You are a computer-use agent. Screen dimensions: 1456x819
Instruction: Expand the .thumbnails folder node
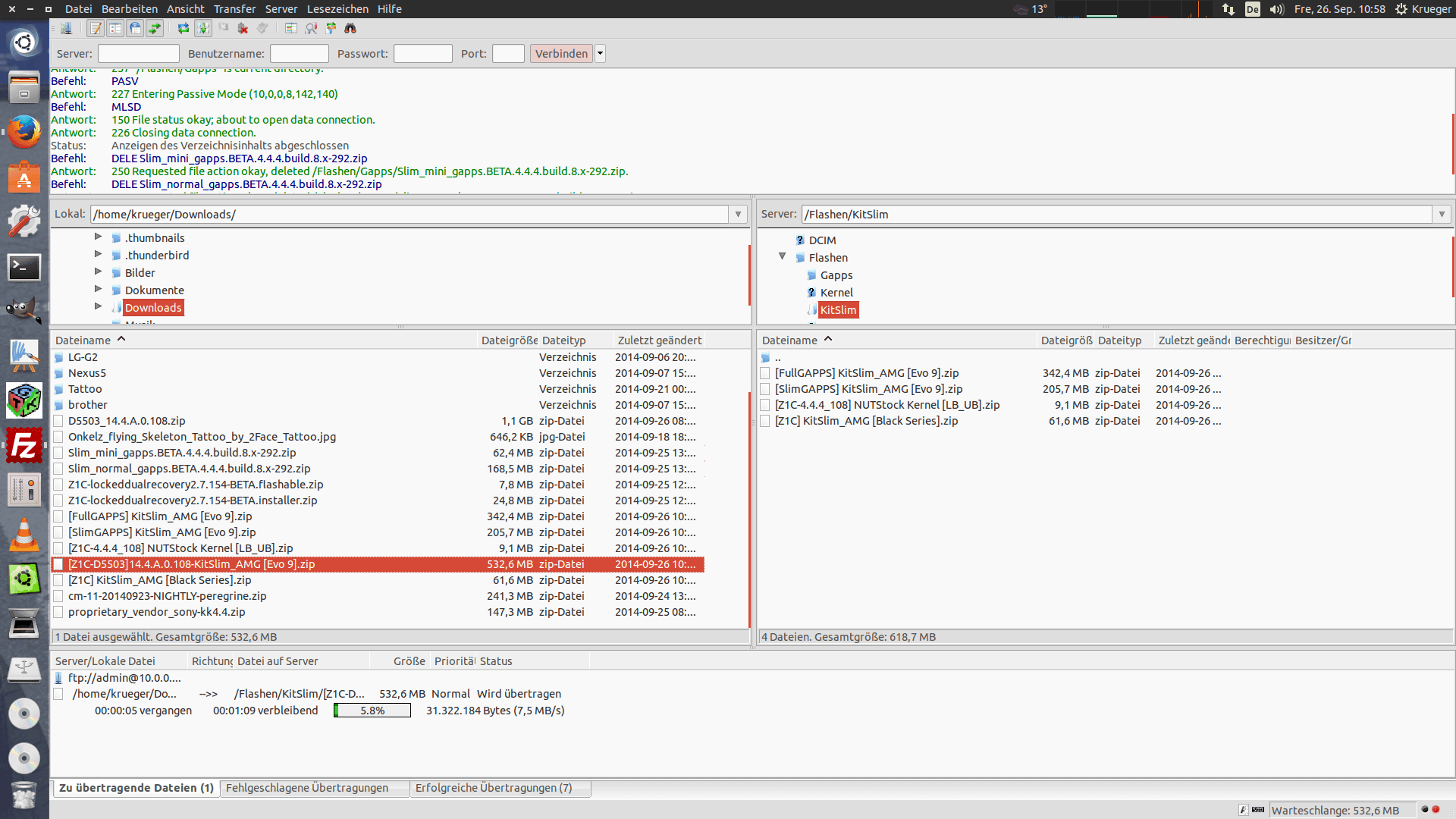[98, 237]
